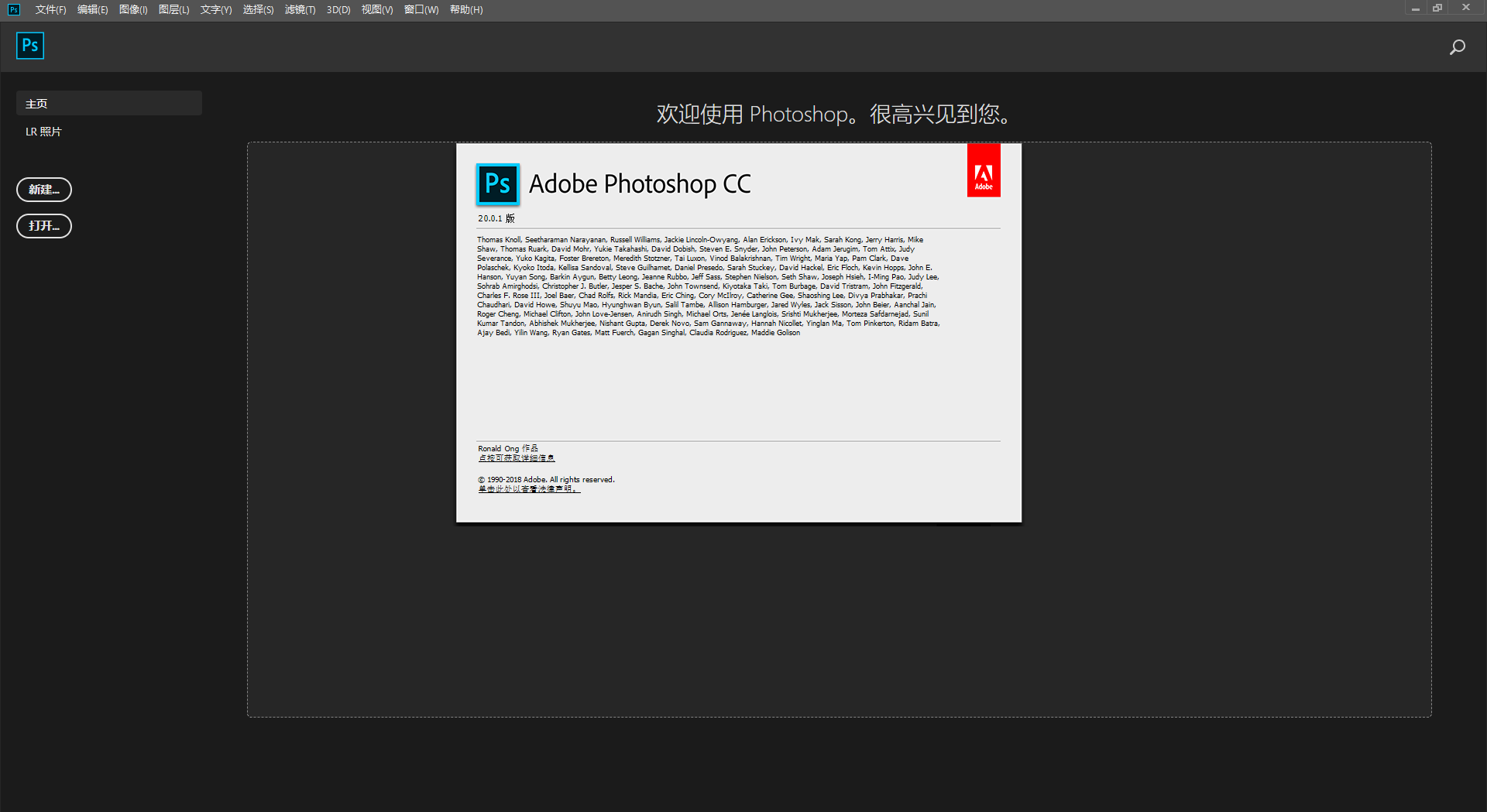Open the 图层(L) menu
This screenshot has height=812, width=1487.
pyautogui.click(x=173, y=10)
